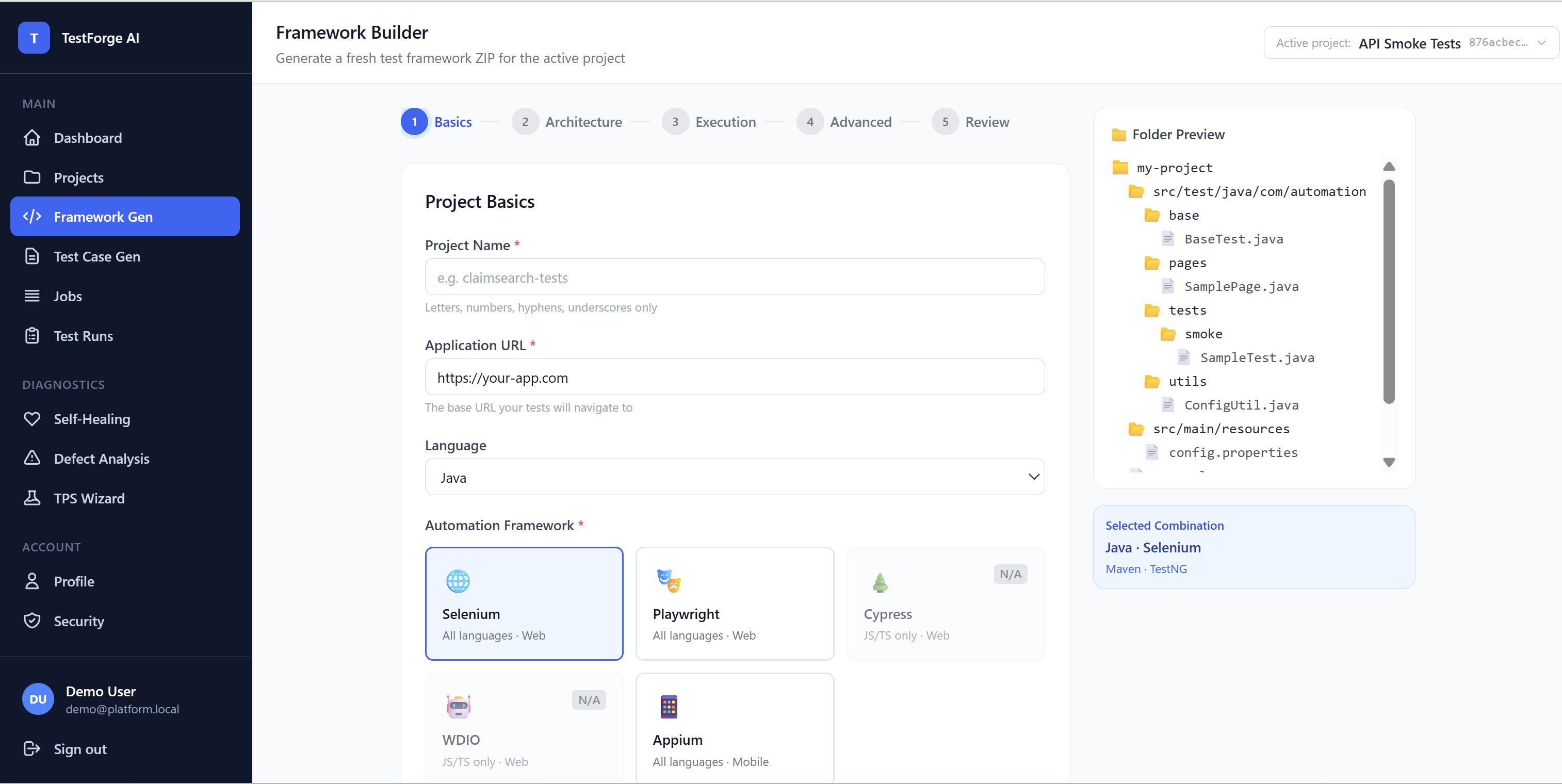Click the Test Runs clipboard icon
The image size is (1562, 784).
click(32, 335)
